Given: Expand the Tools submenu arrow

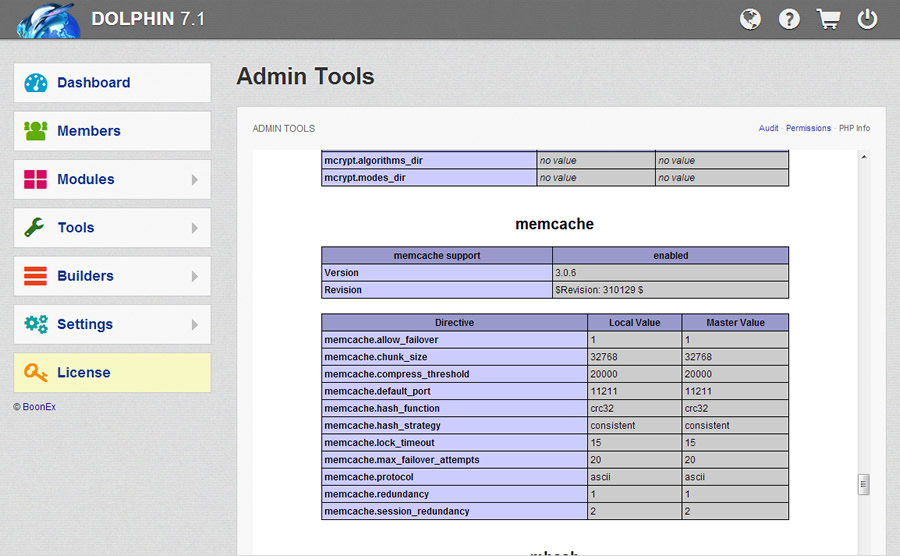Looking at the screenshot, I should click(195, 228).
